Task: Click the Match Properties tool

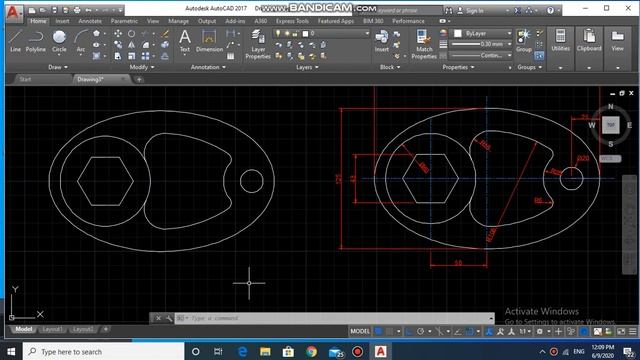Action: point(424,44)
